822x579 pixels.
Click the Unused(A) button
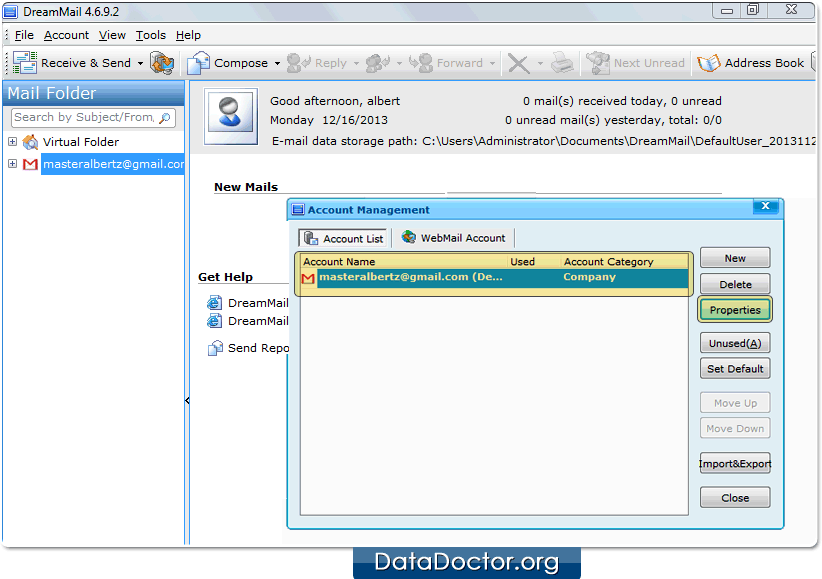735,344
